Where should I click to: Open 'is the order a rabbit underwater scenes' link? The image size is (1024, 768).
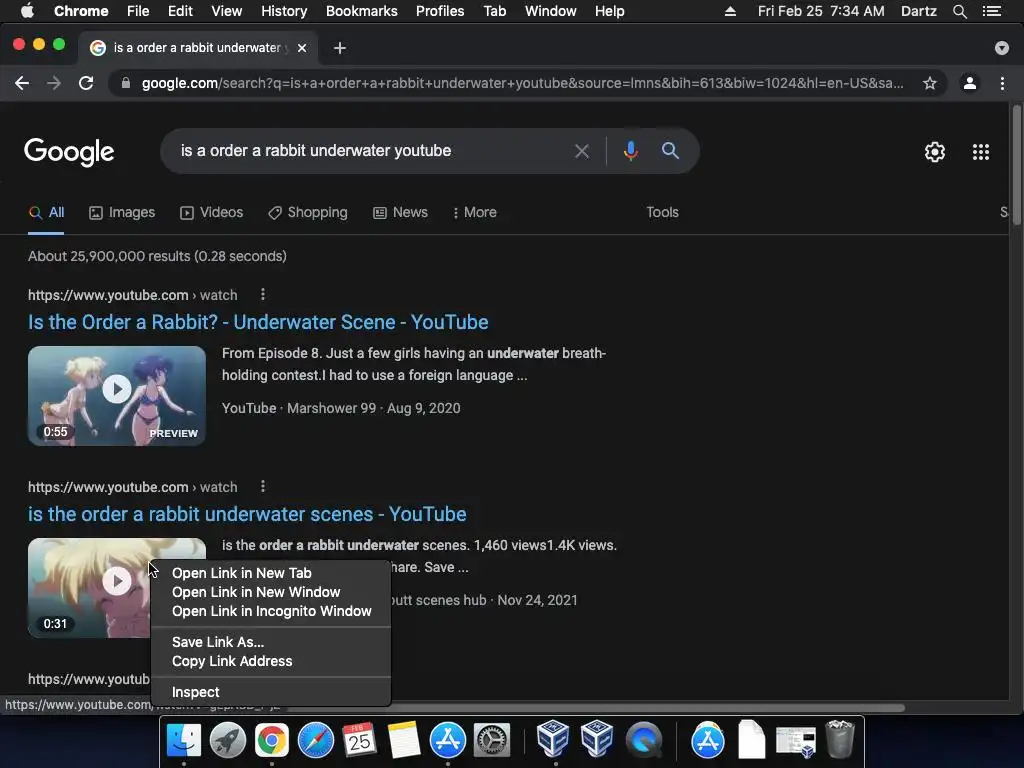(x=247, y=514)
